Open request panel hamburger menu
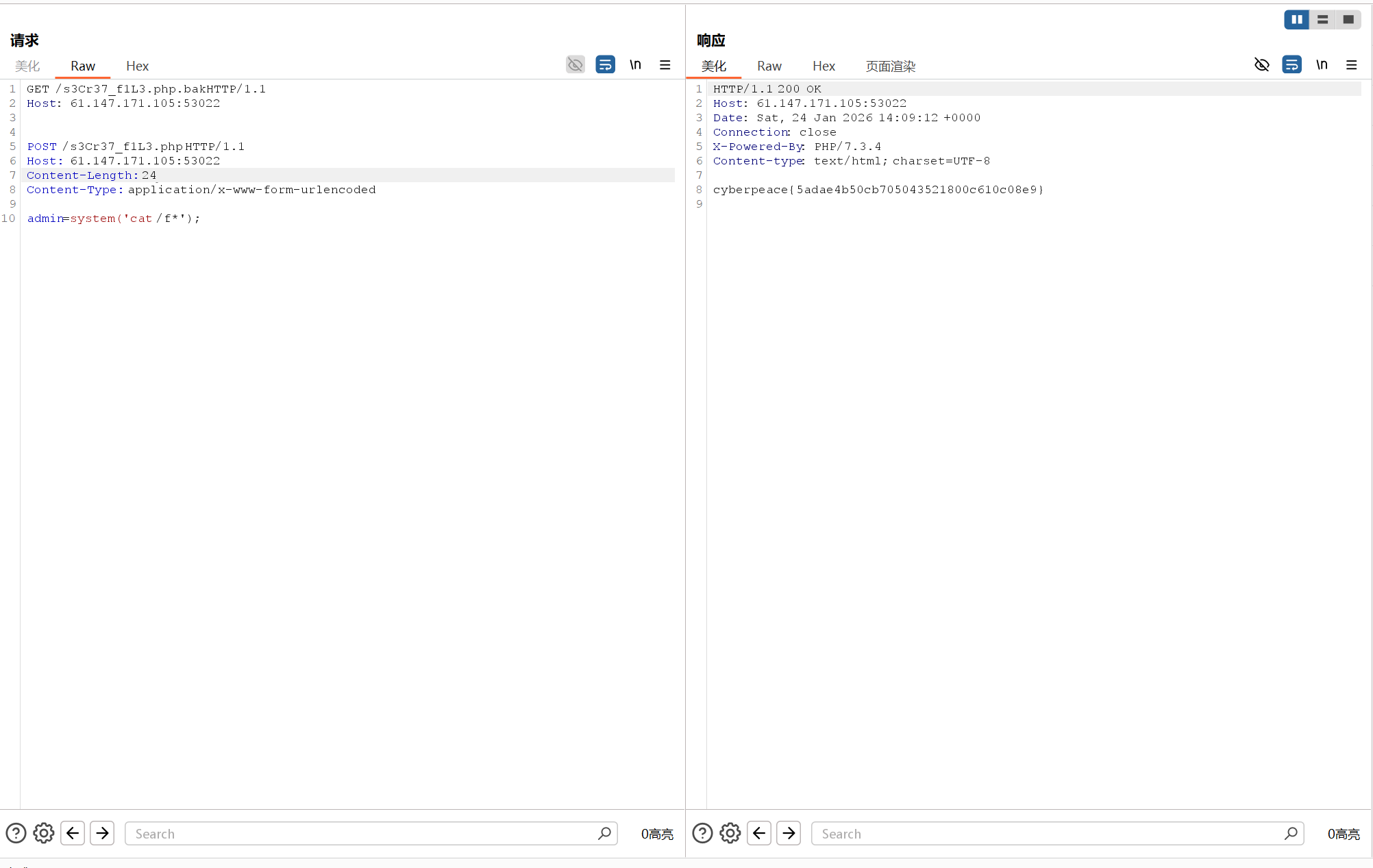Image resolution: width=1373 pixels, height=868 pixels. click(x=665, y=64)
